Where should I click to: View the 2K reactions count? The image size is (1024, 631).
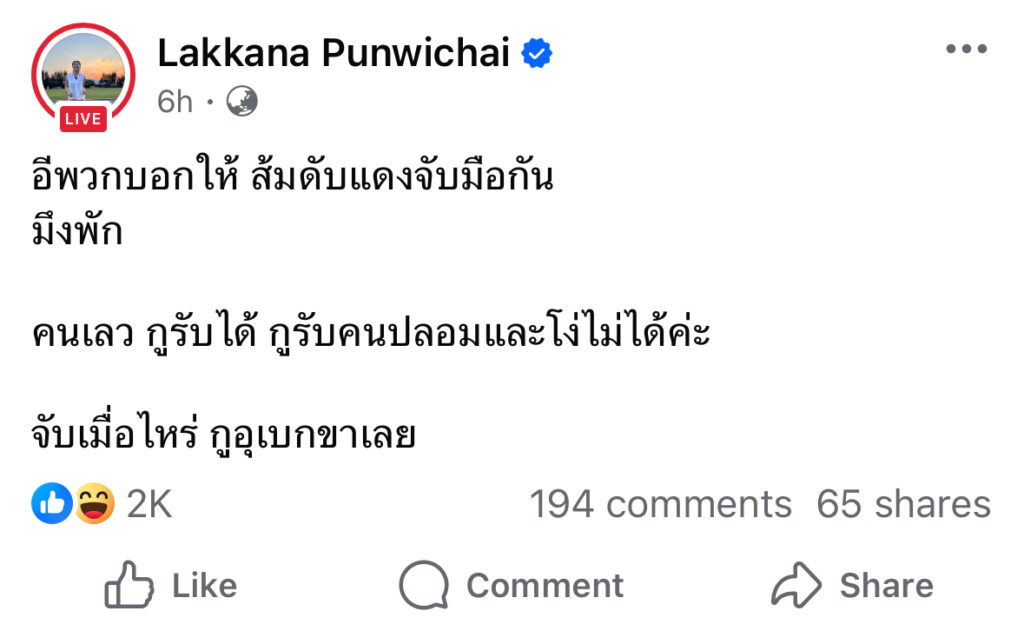point(149,505)
